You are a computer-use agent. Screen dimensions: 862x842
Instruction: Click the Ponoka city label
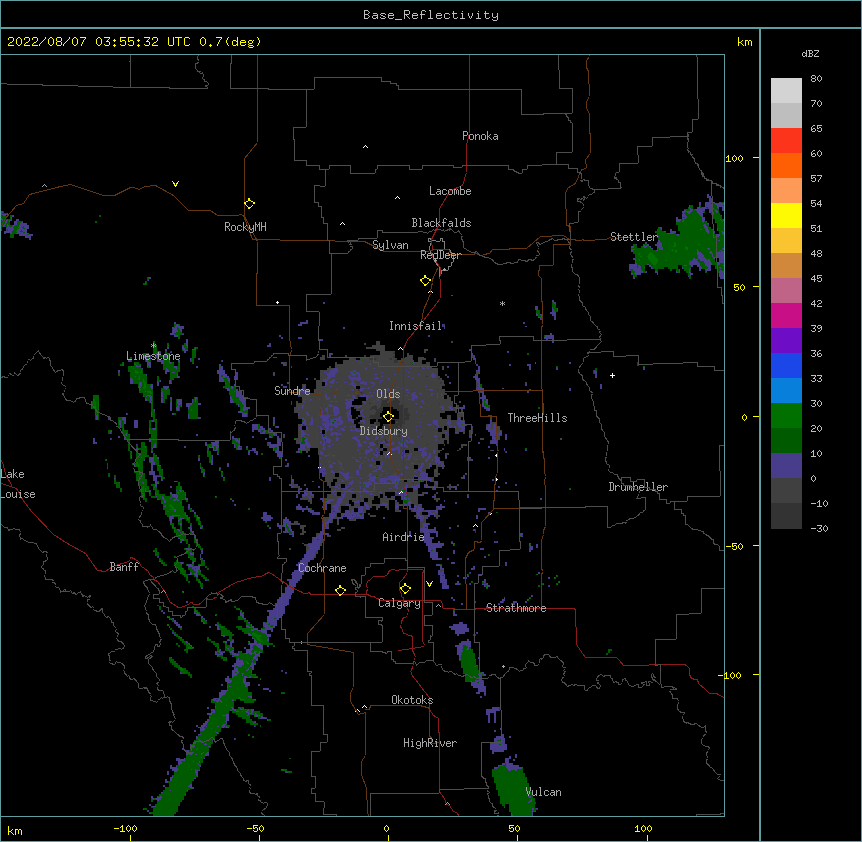480,136
